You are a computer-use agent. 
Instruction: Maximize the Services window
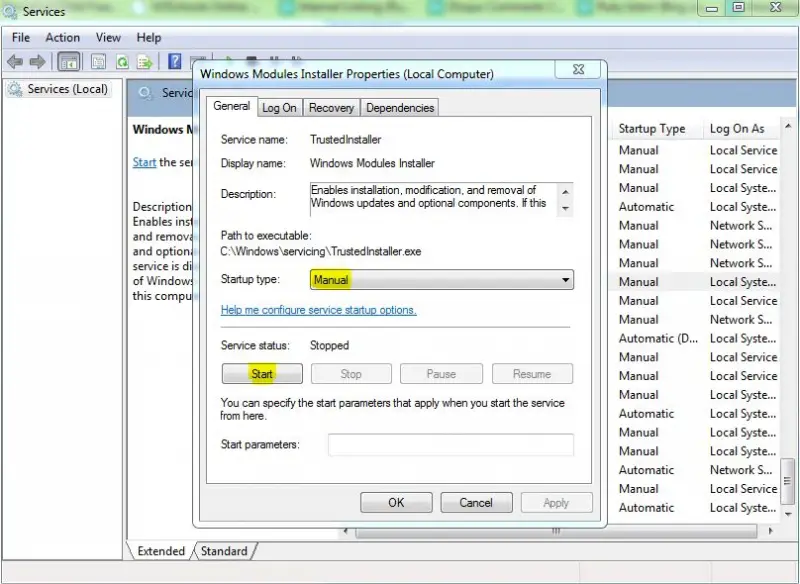(738, 7)
